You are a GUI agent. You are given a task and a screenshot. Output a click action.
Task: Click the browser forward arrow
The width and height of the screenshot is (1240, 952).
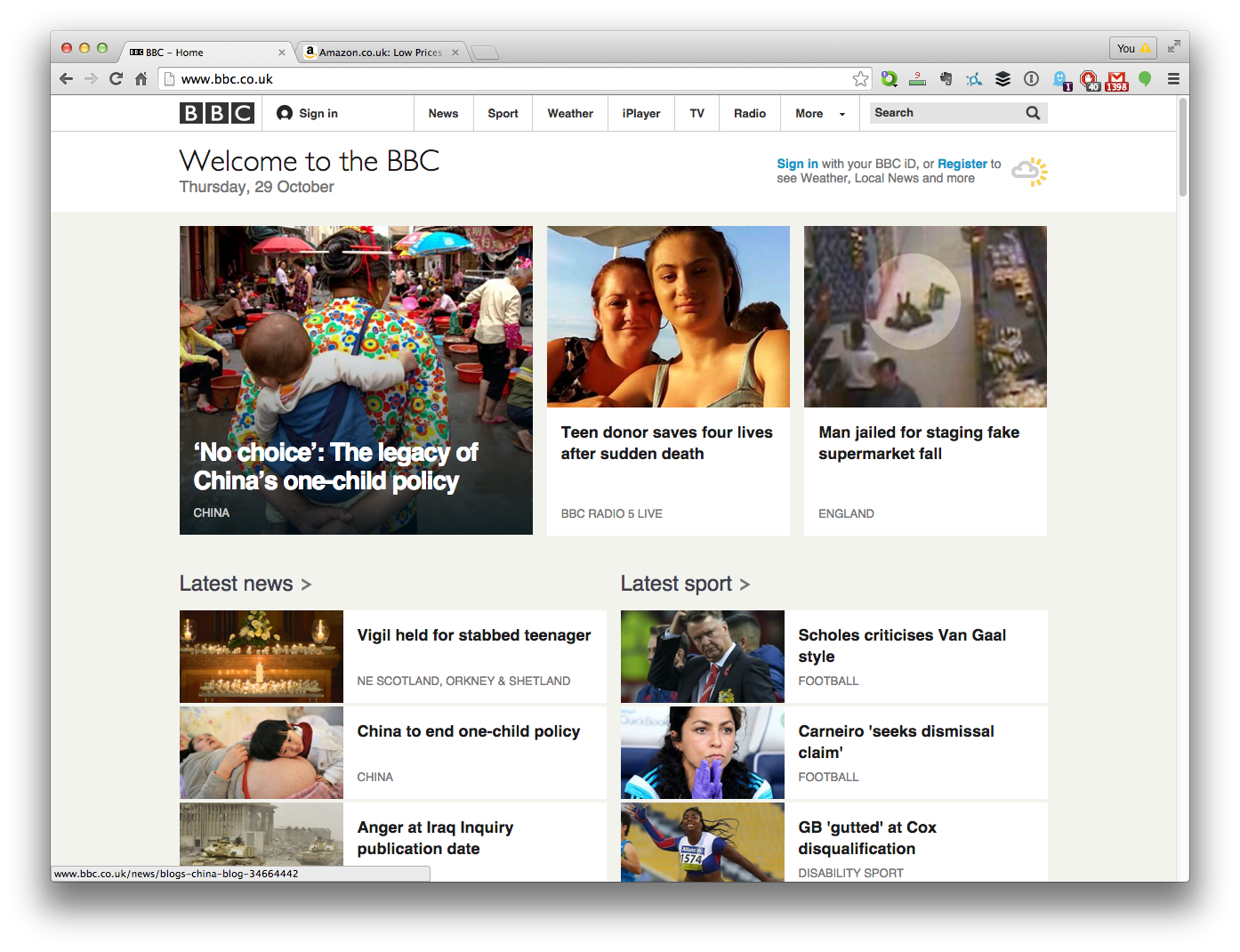coord(91,79)
